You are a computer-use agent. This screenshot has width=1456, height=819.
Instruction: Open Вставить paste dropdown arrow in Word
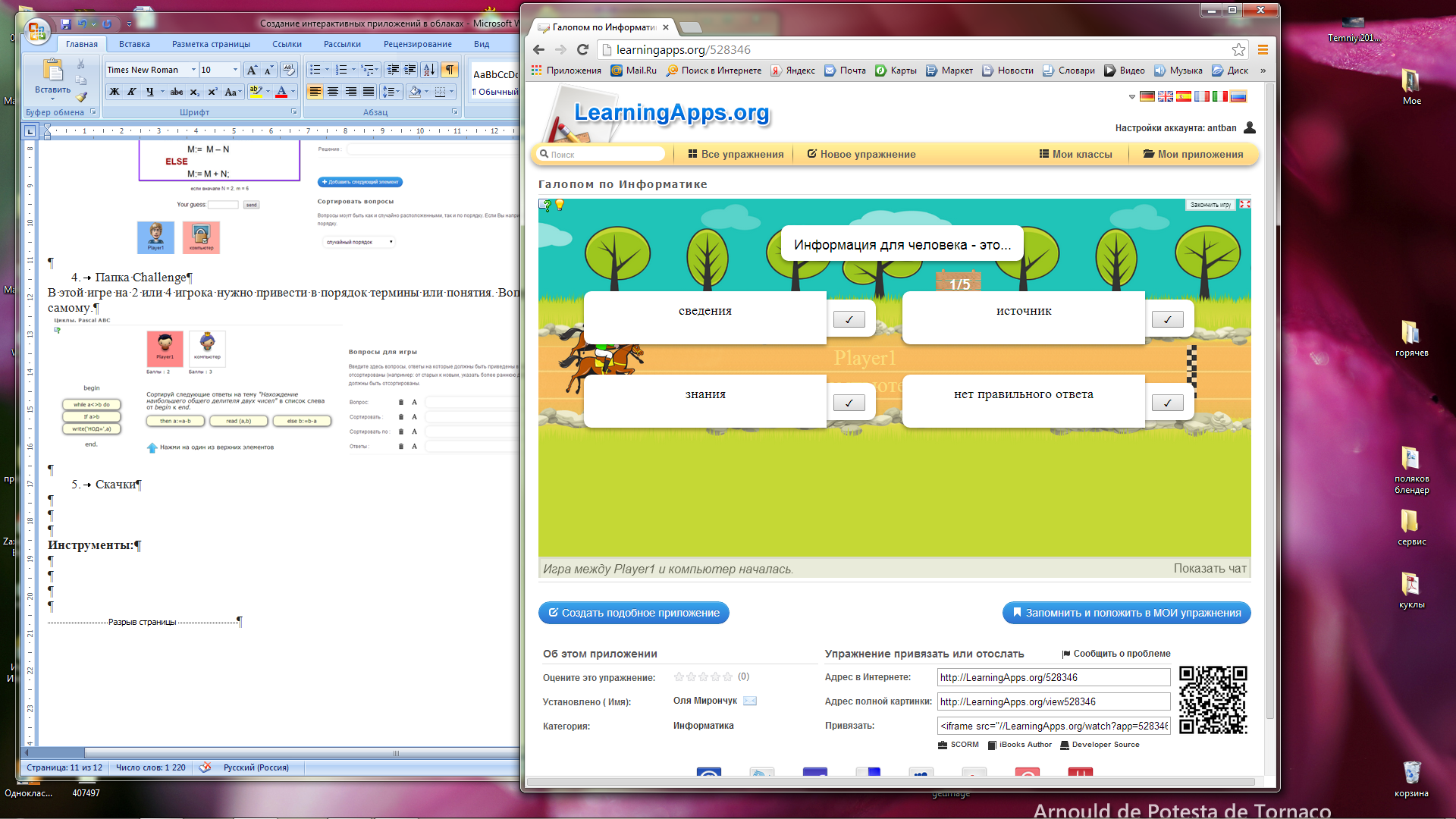(52, 99)
